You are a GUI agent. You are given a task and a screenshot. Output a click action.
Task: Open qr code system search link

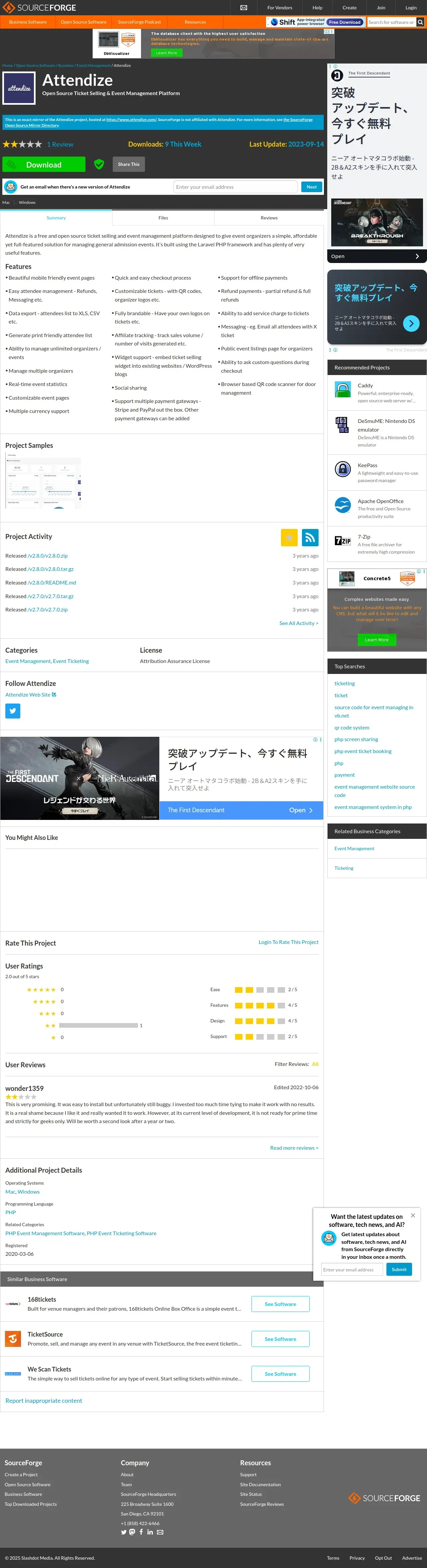tap(352, 727)
